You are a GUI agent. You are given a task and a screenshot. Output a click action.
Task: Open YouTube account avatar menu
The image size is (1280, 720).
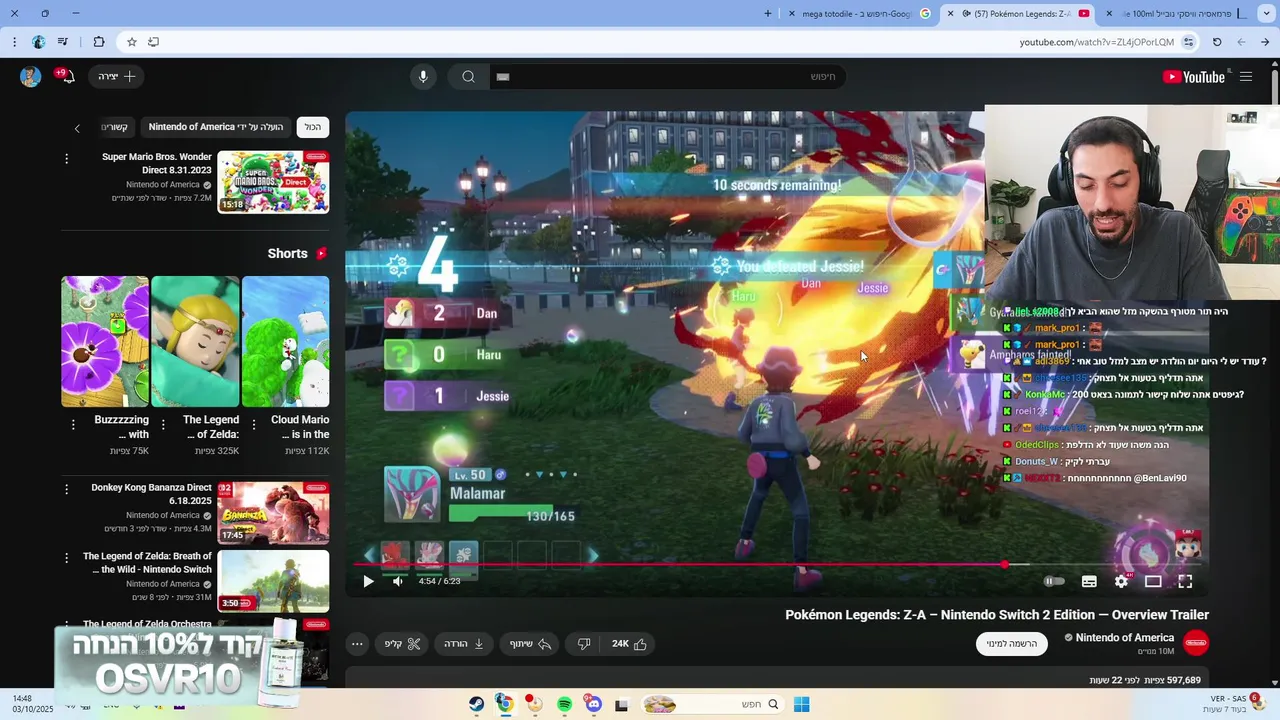click(x=30, y=77)
